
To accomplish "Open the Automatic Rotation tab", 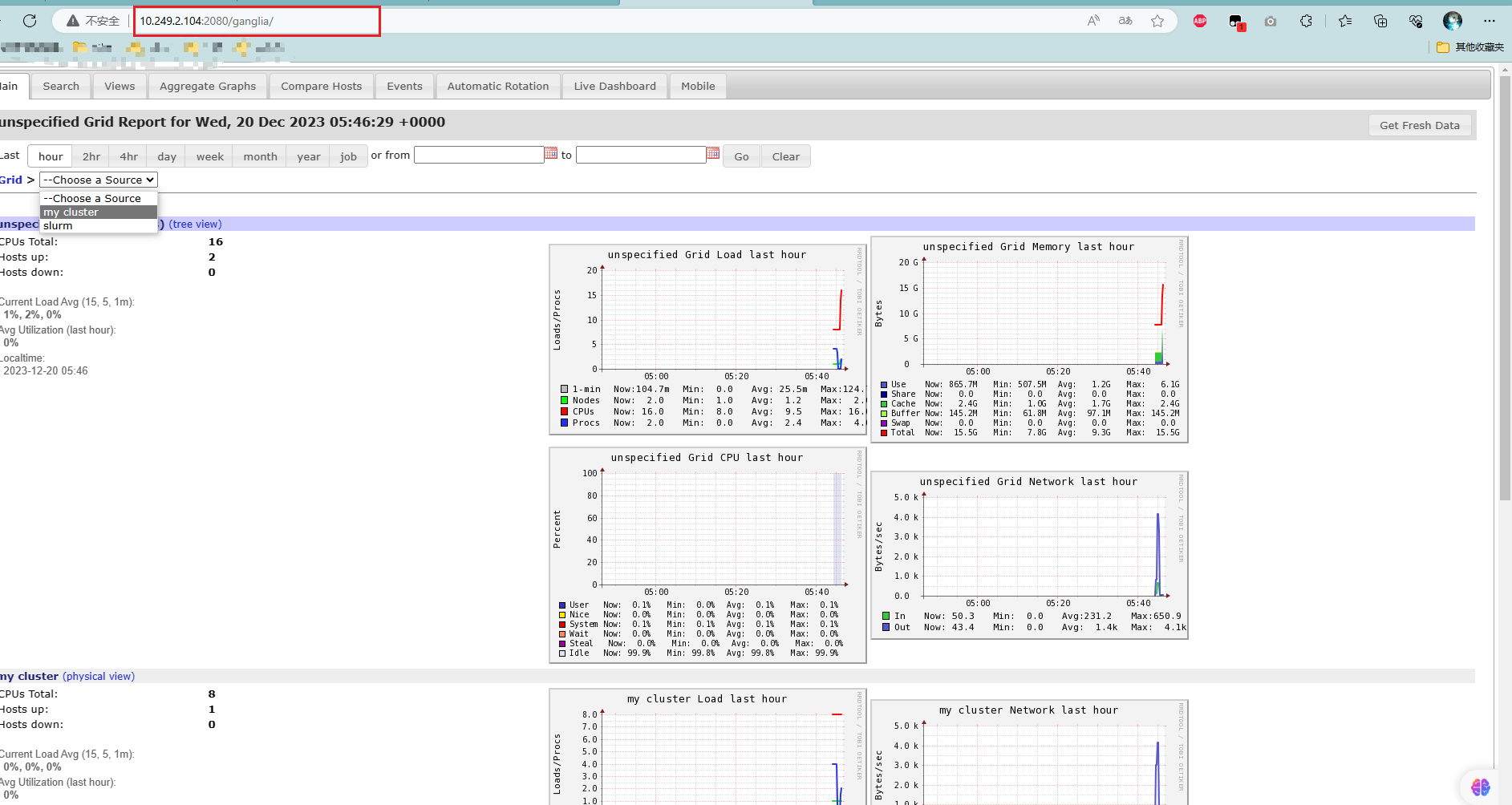I will click(498, 86).
